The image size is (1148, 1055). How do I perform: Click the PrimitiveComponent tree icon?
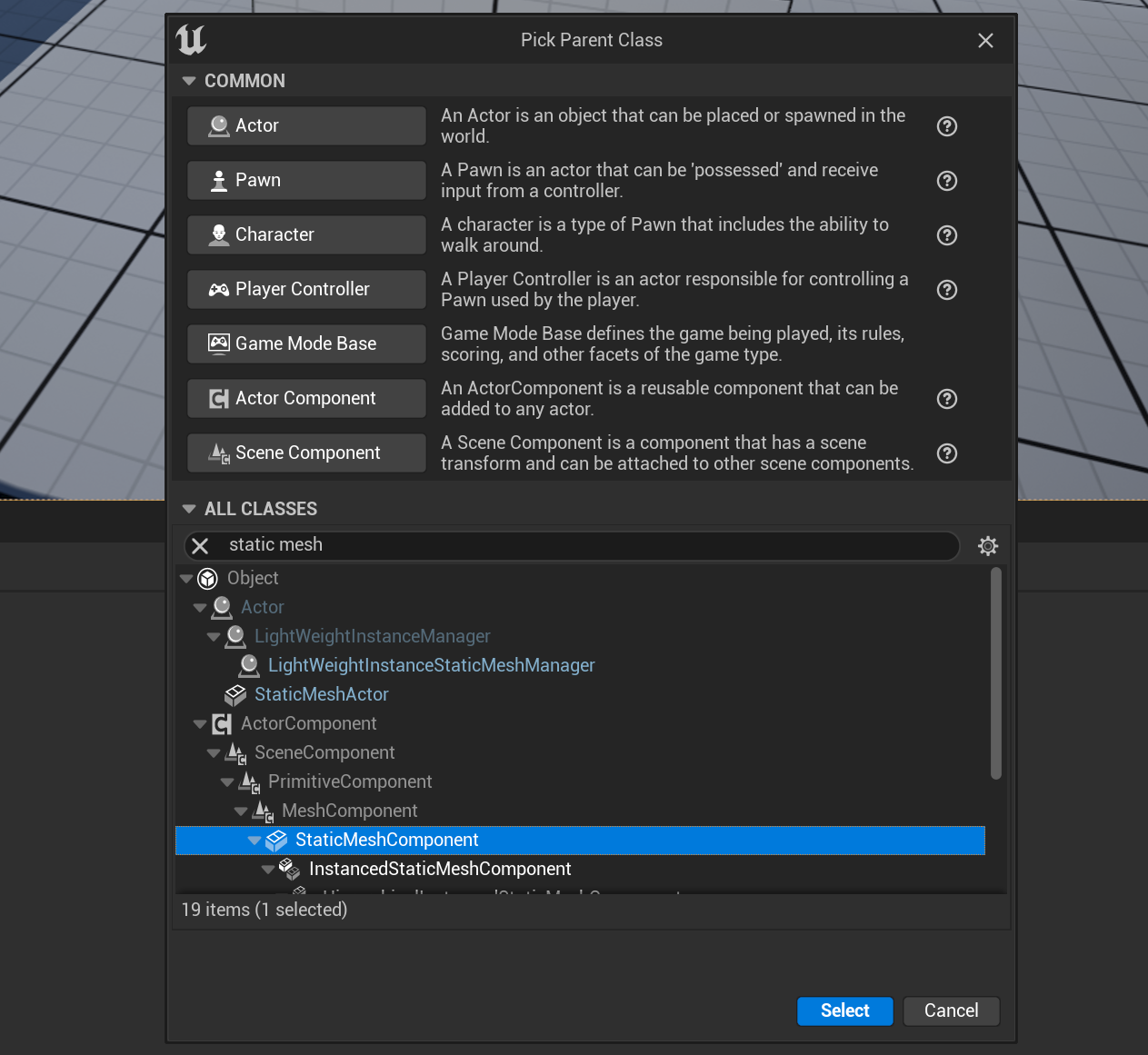point(249,781)
